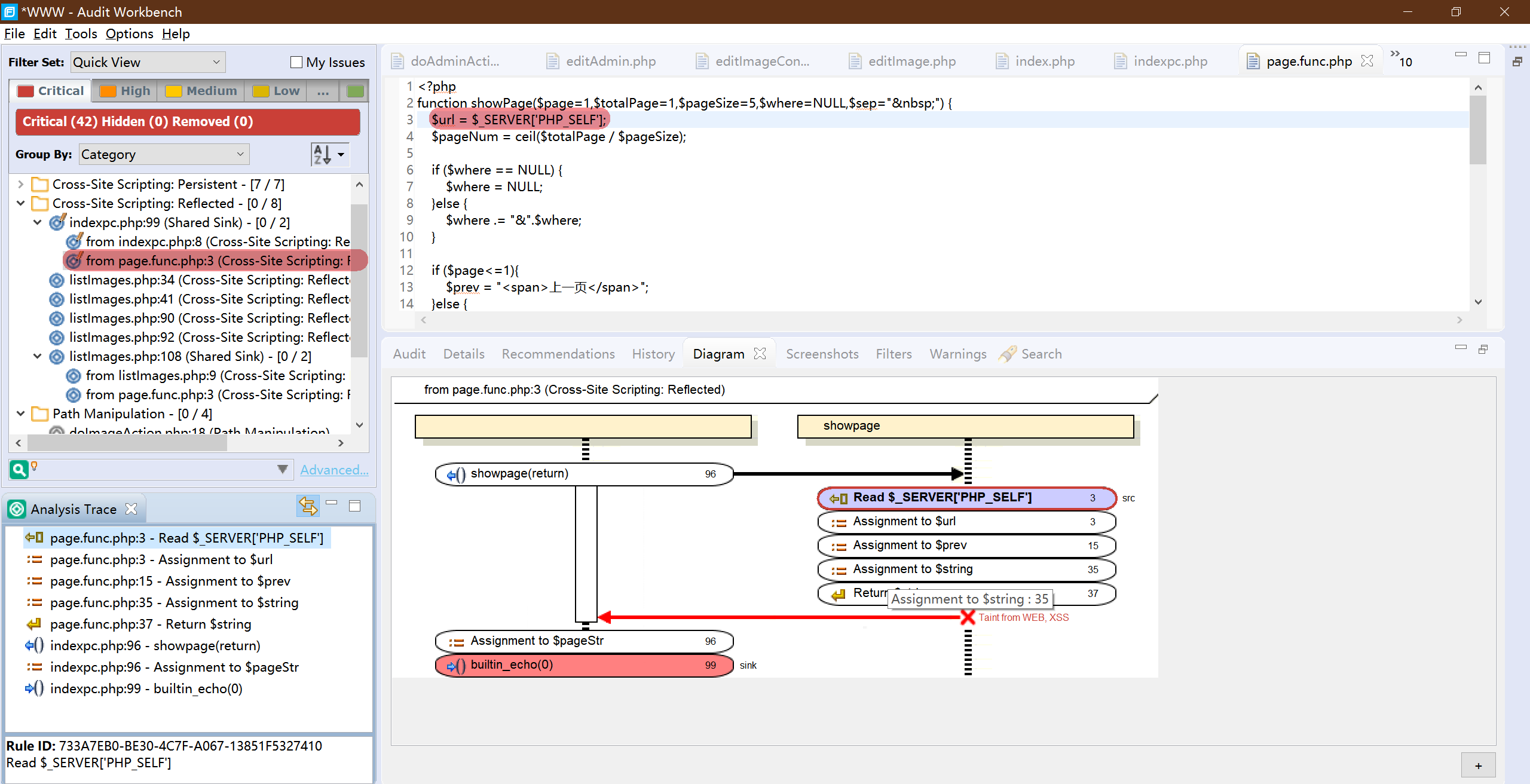Show the hidden editor tabs list
Screen dimensions: 1530x784
(1400, 59)
